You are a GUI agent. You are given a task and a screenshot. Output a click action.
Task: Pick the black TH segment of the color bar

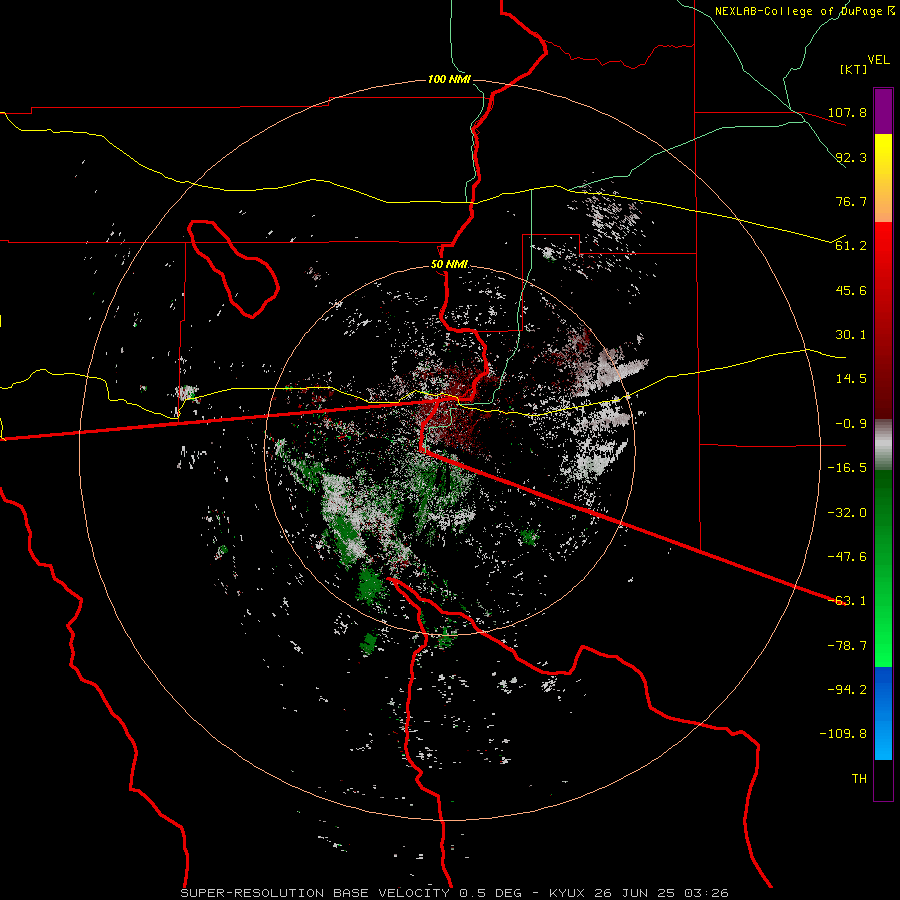tap(883, 780)
